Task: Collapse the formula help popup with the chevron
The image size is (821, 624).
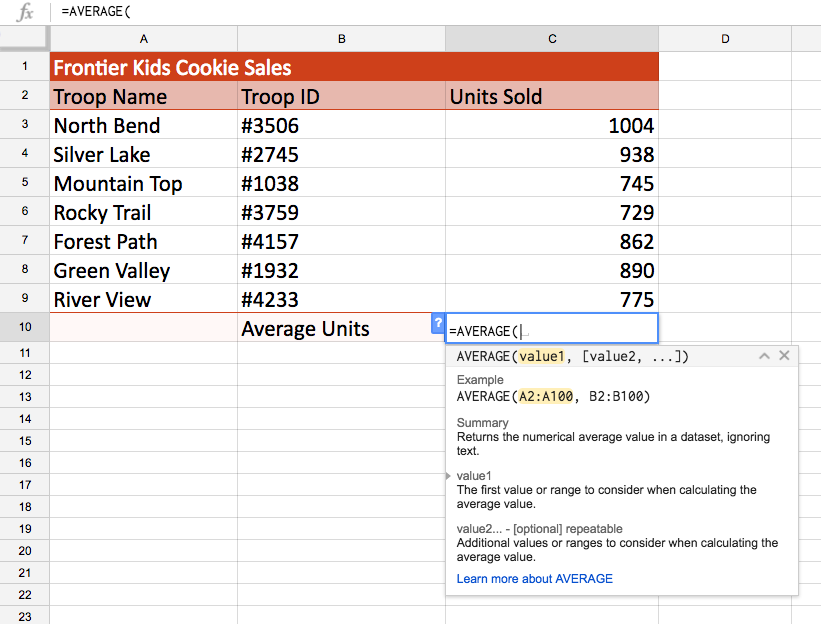Action: 763,355
